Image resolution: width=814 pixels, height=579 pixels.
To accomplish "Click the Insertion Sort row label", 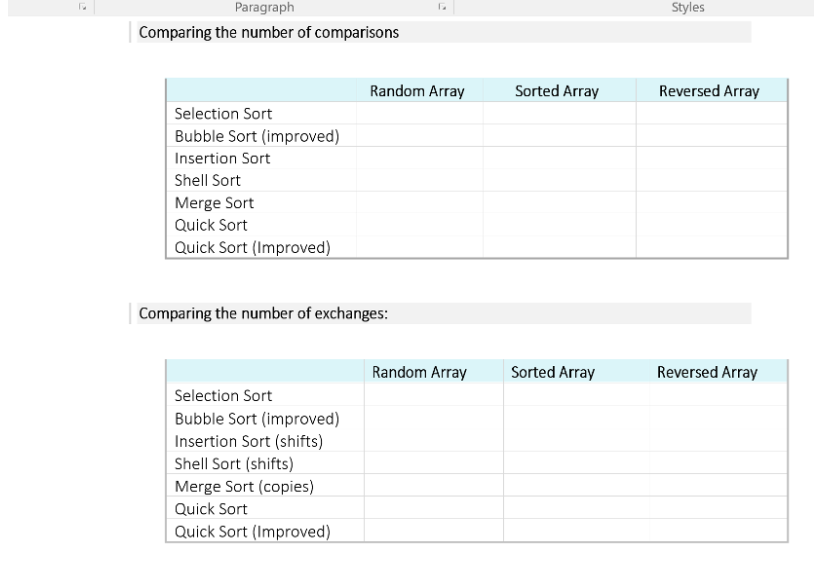I will tap(222, 158).
